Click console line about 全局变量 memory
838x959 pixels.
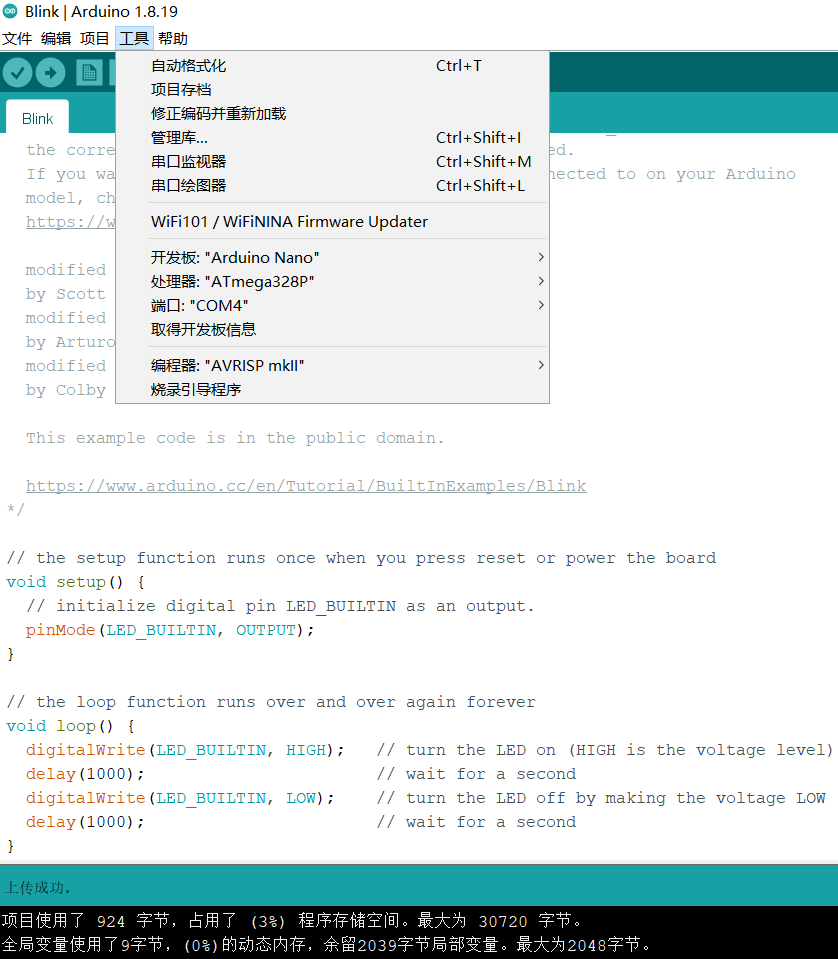(327, 945)
